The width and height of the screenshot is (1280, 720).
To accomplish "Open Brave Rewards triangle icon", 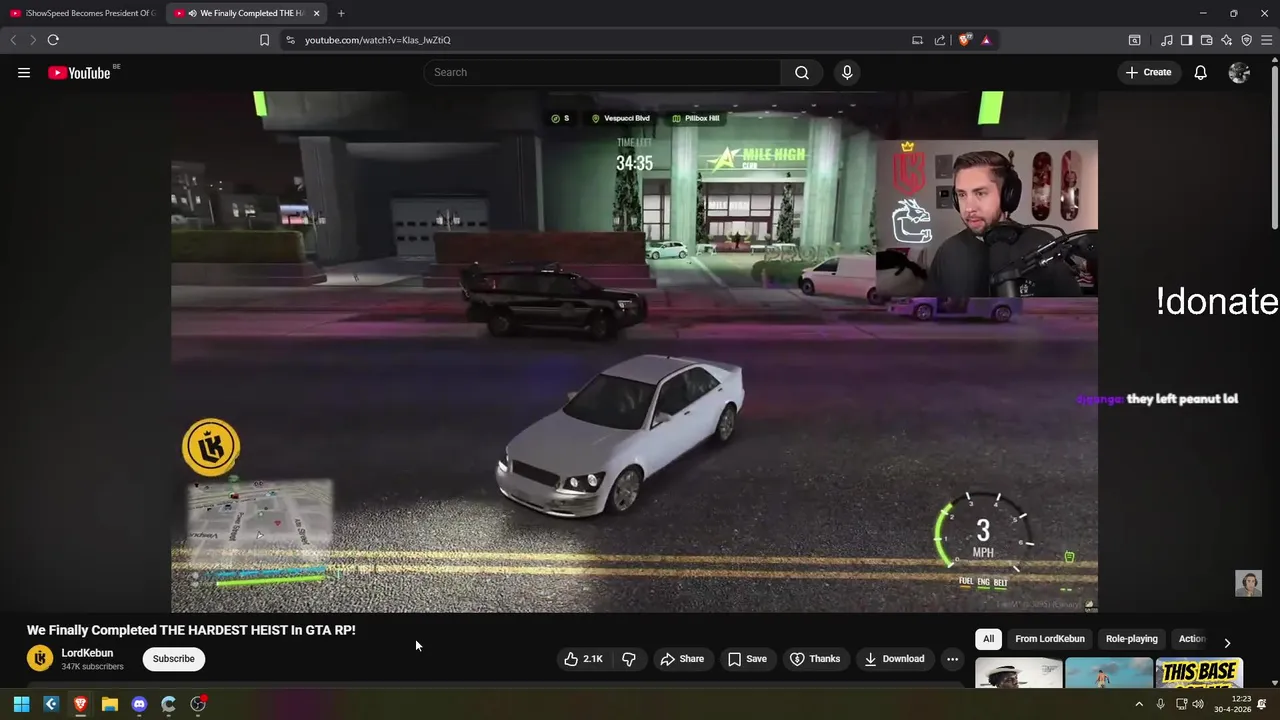I will tap(986, 40).
